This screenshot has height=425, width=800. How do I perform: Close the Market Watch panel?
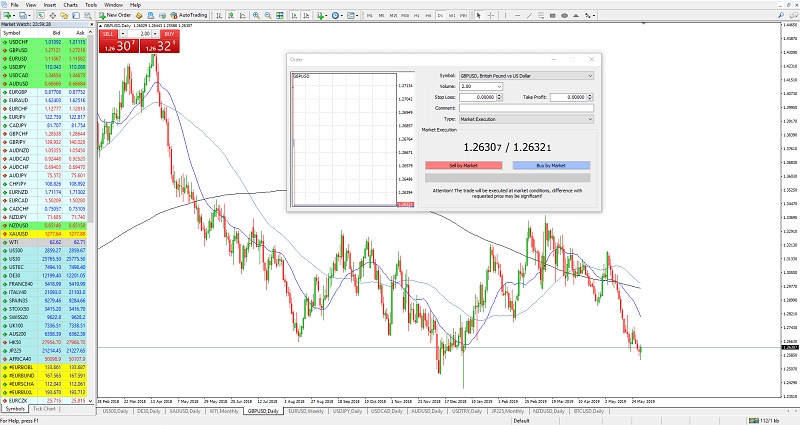pyautogui.click(x=92, y=24)
